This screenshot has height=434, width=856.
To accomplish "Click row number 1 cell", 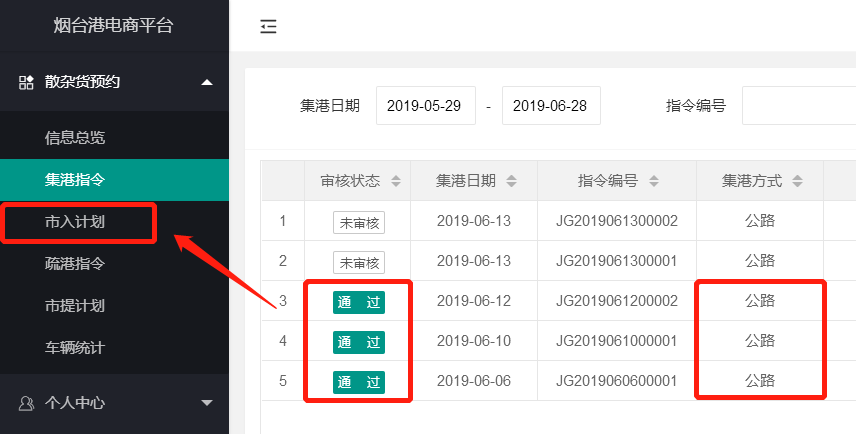I will pyautogui.click(x=283, y=221).
